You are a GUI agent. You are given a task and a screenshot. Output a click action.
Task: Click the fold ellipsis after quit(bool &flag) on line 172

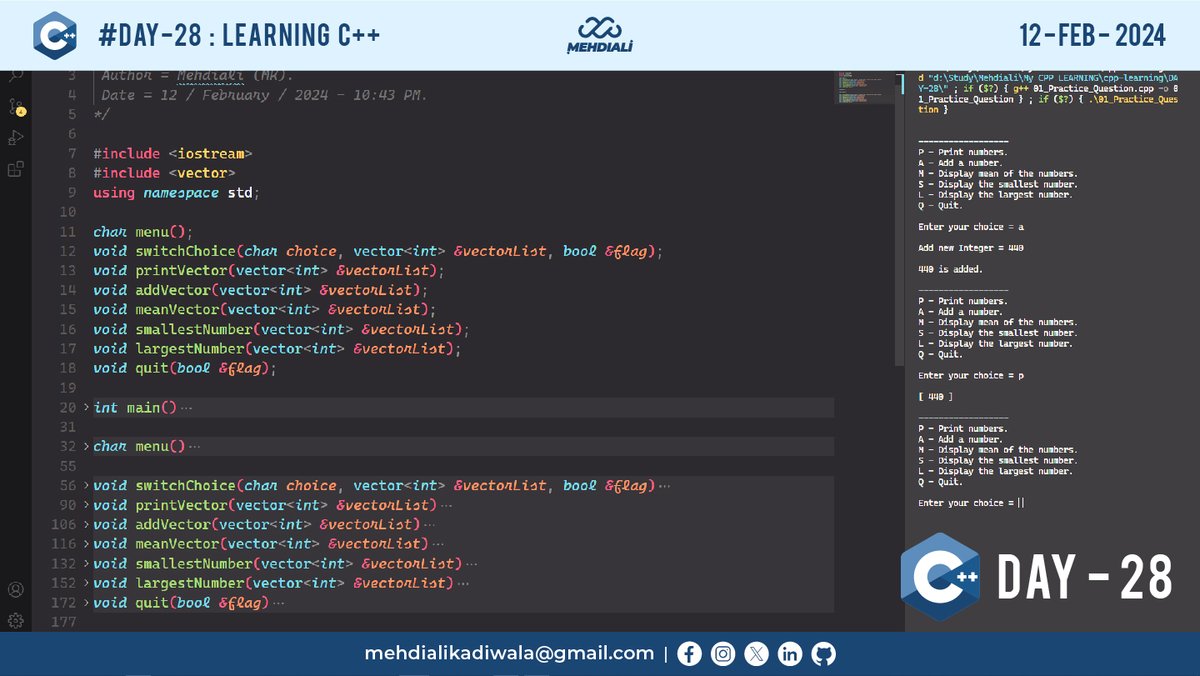tap(278, 603)
